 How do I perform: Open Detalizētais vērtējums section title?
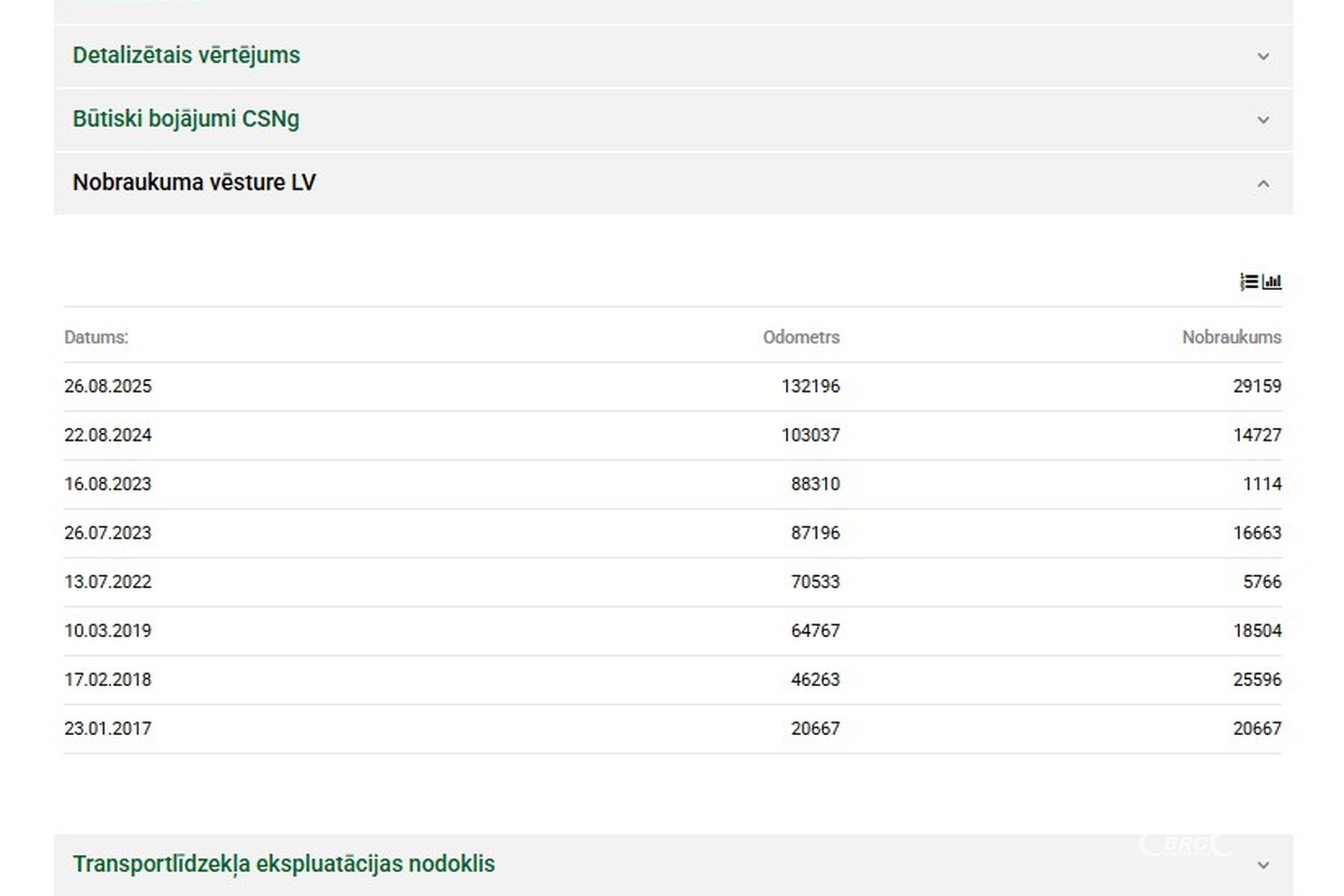(x=186, y=55)
